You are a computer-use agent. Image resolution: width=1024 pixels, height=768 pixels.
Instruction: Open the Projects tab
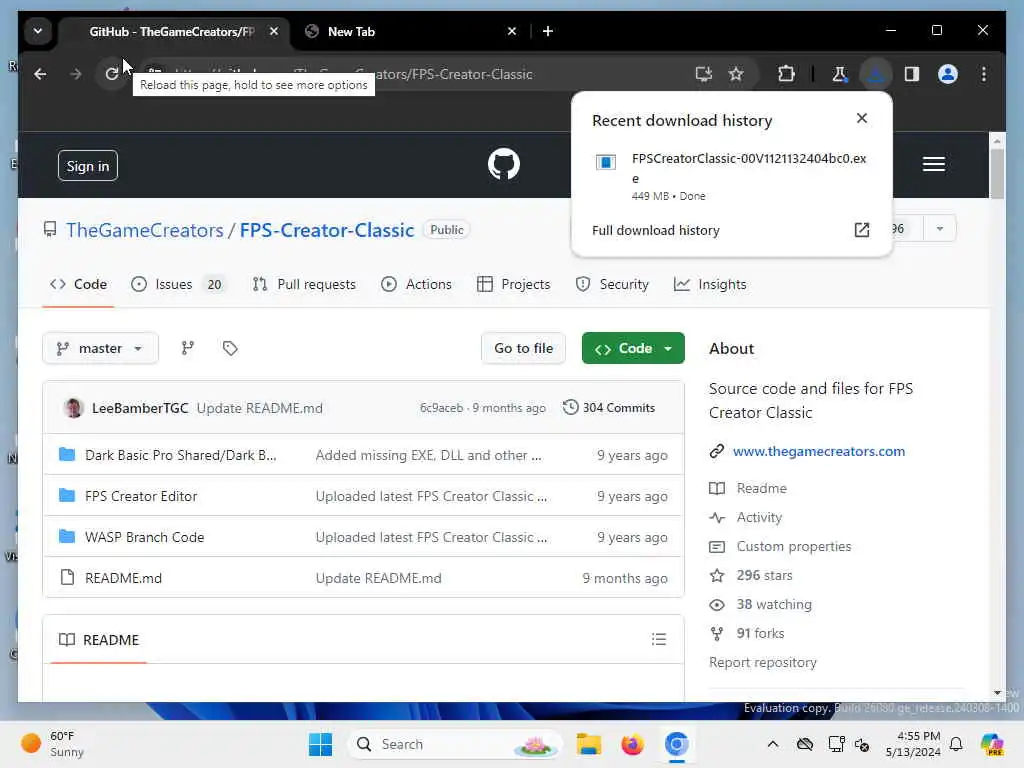[514, 284]
